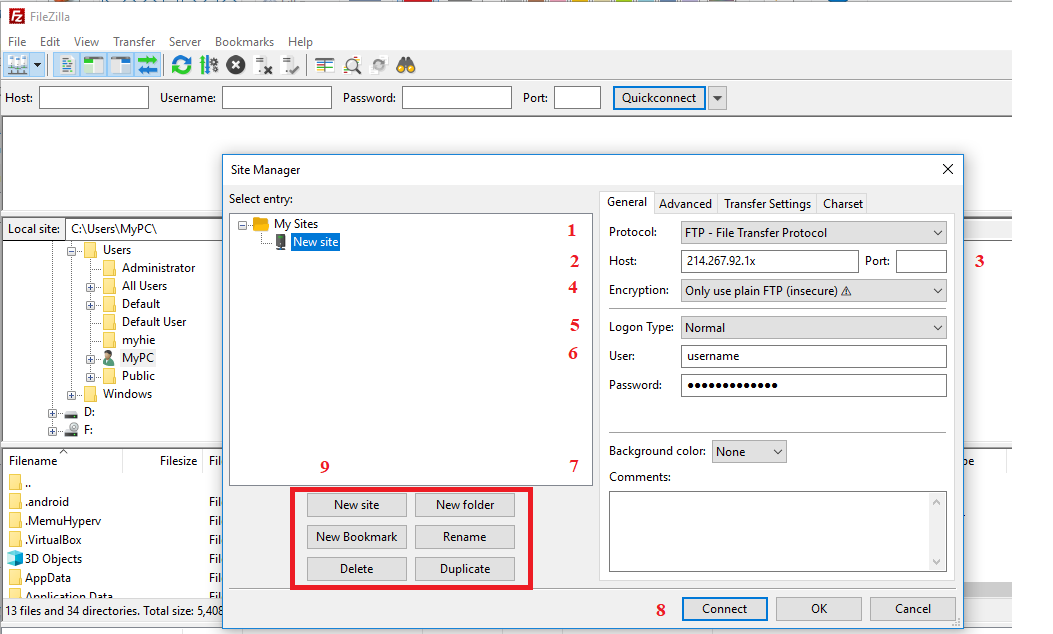Open the Logon Type dropdown
Image resolution: width=1053 pixels, height=634 pixels.
click(x=814, y=328)
